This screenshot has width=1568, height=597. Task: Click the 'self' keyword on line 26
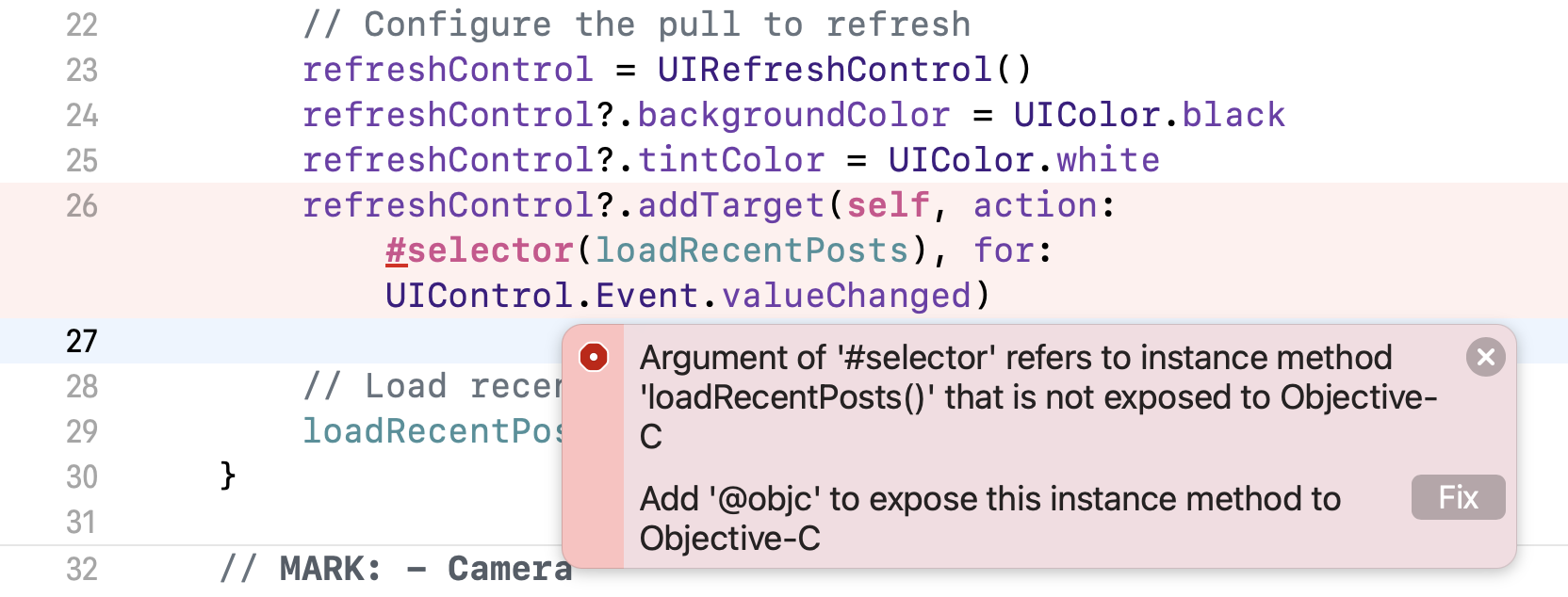(888, 205)
